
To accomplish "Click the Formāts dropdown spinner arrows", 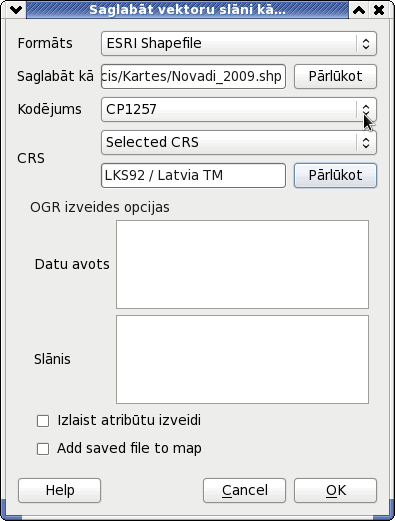I will pyautogui.click(x=366, y=43).
